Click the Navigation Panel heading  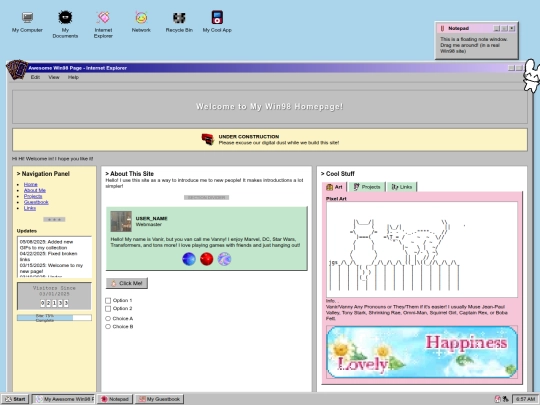pos(43,174)
